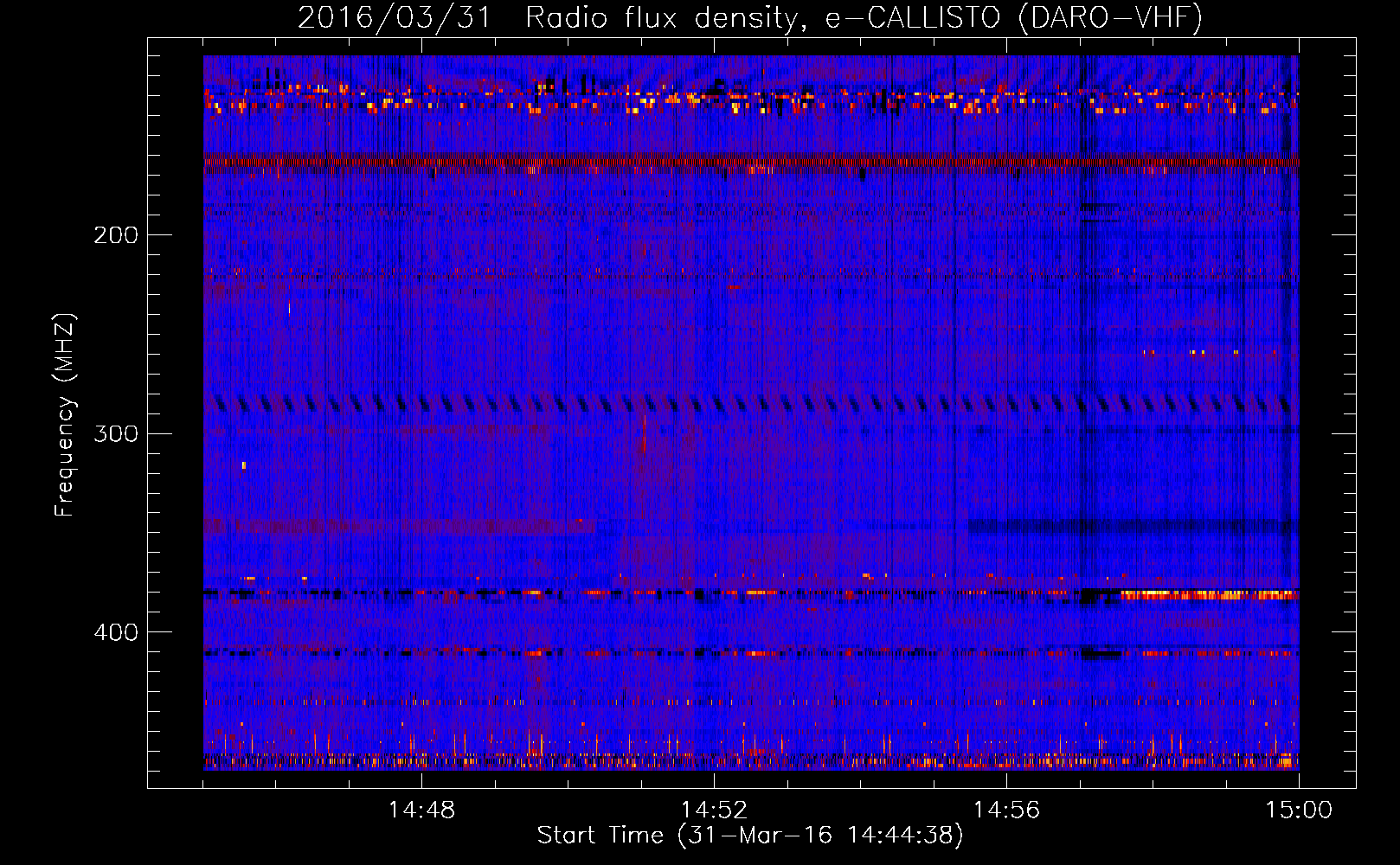
Task: Click the bright yellow emission streak near 380 MHz
Action: point(1210,595)
